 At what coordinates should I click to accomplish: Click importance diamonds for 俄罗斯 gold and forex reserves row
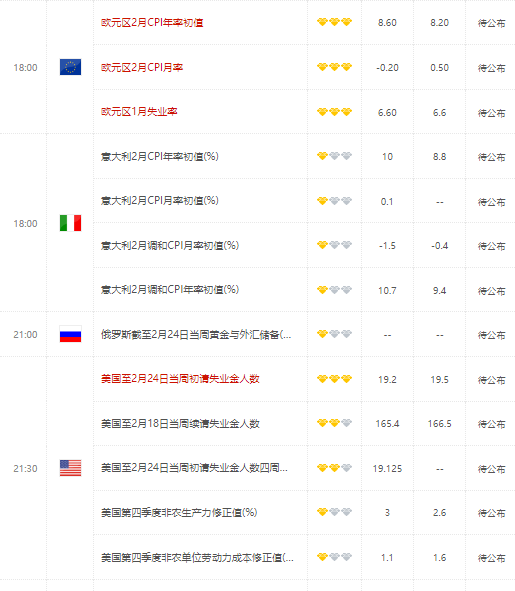334,334
